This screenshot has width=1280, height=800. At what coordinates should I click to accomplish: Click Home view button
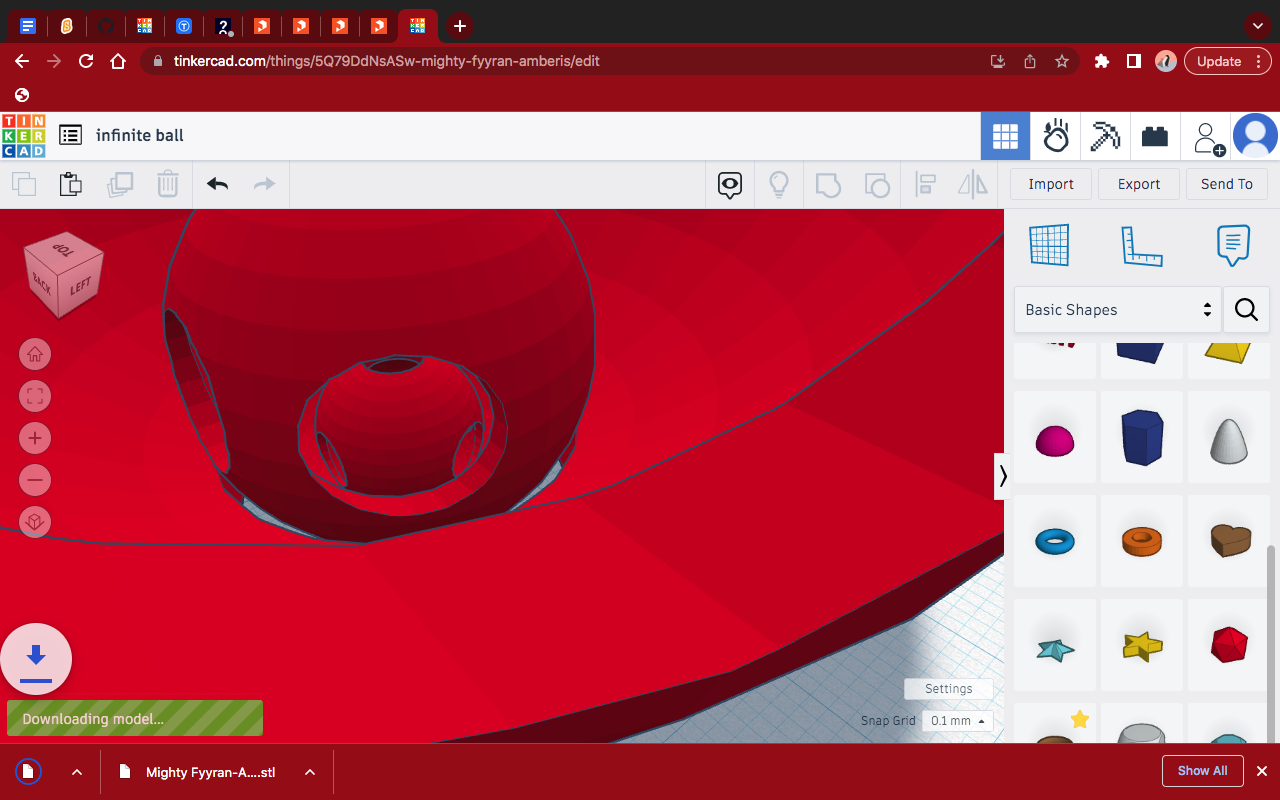coord(35,354)
